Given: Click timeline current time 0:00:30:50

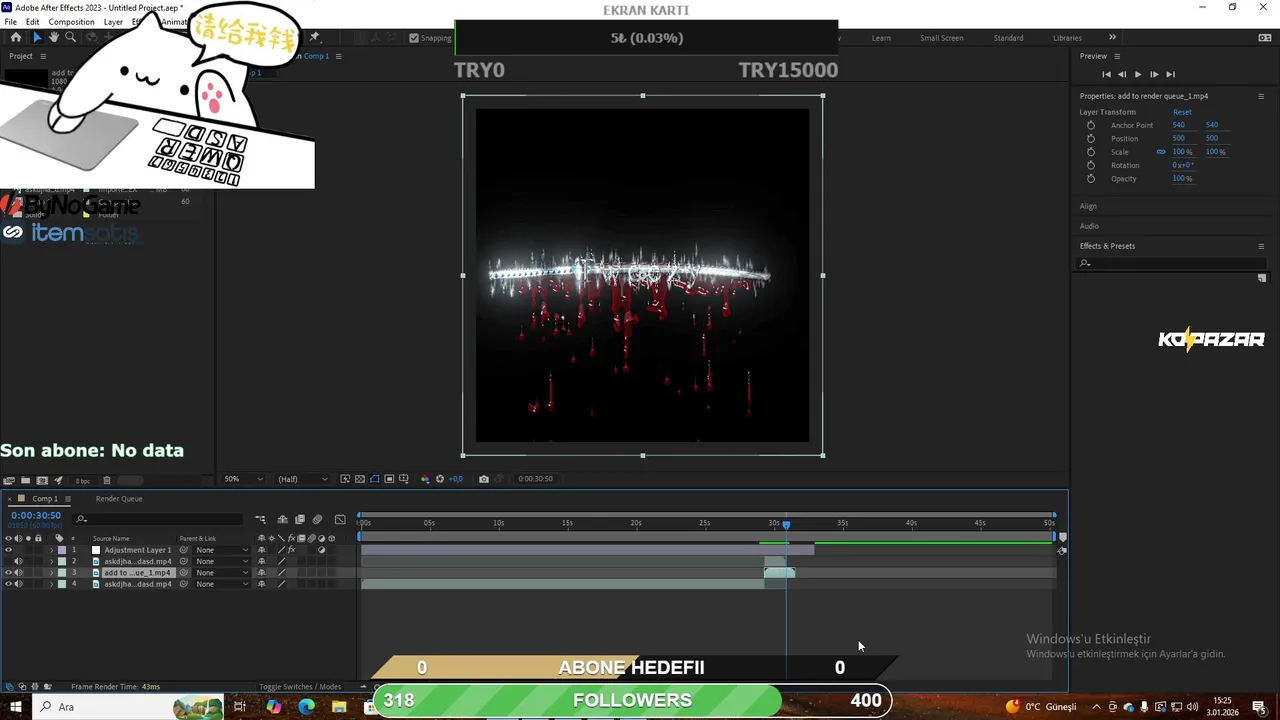Looking at the screenshot, I should (36, 515).
